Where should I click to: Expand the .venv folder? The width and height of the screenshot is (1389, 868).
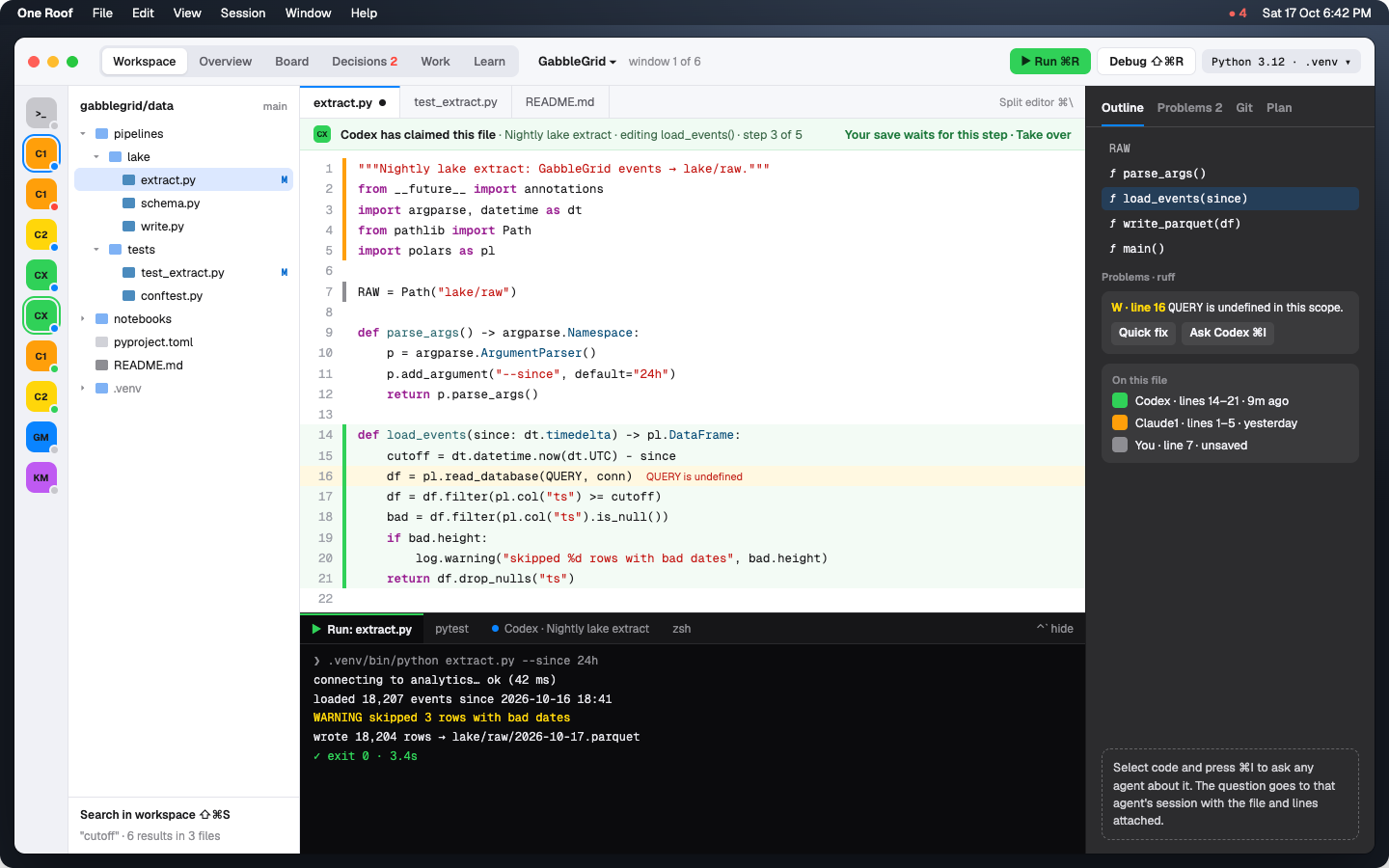pos(83,389)
